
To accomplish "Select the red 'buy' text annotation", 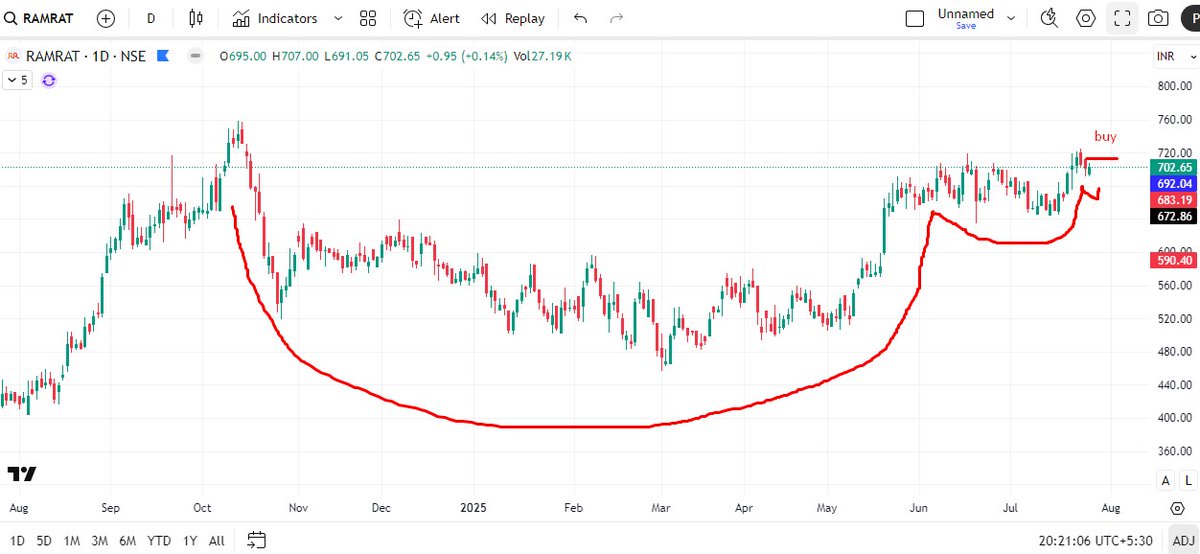I will (x=1105, y=136).
